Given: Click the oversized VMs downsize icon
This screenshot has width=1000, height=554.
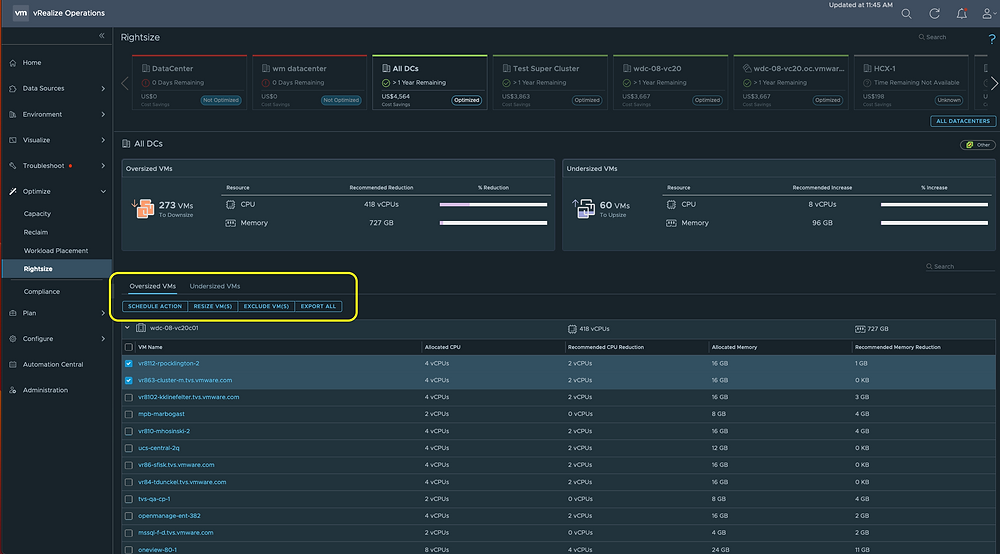Looking at the screenshot, I should tap(143, 208).
